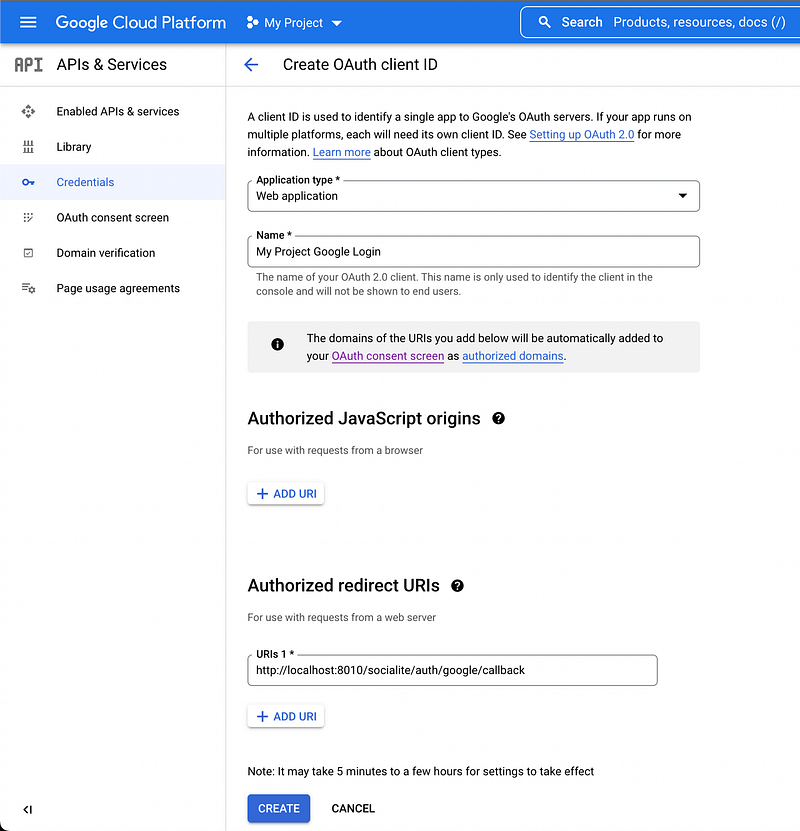Click the Library icon in sidebar
This screenshot has width=800, height=831.
[28, 147]
